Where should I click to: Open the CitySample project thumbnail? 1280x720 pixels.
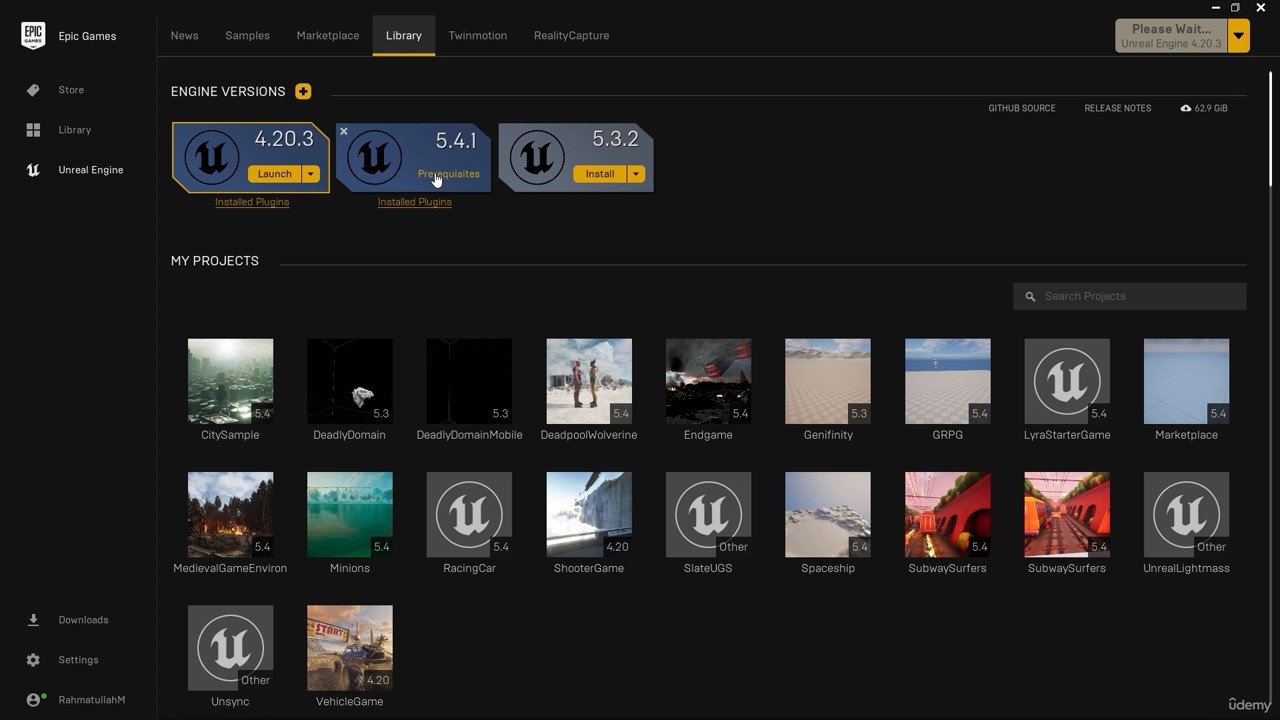(x=230, y=381)
